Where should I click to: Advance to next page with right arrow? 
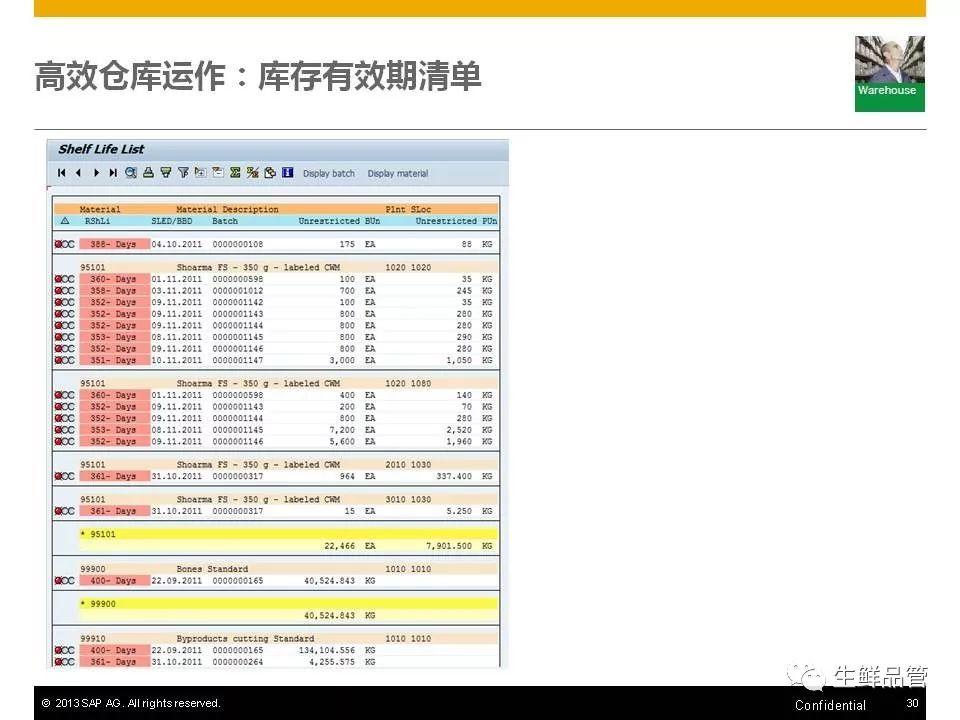coord(96,173)
